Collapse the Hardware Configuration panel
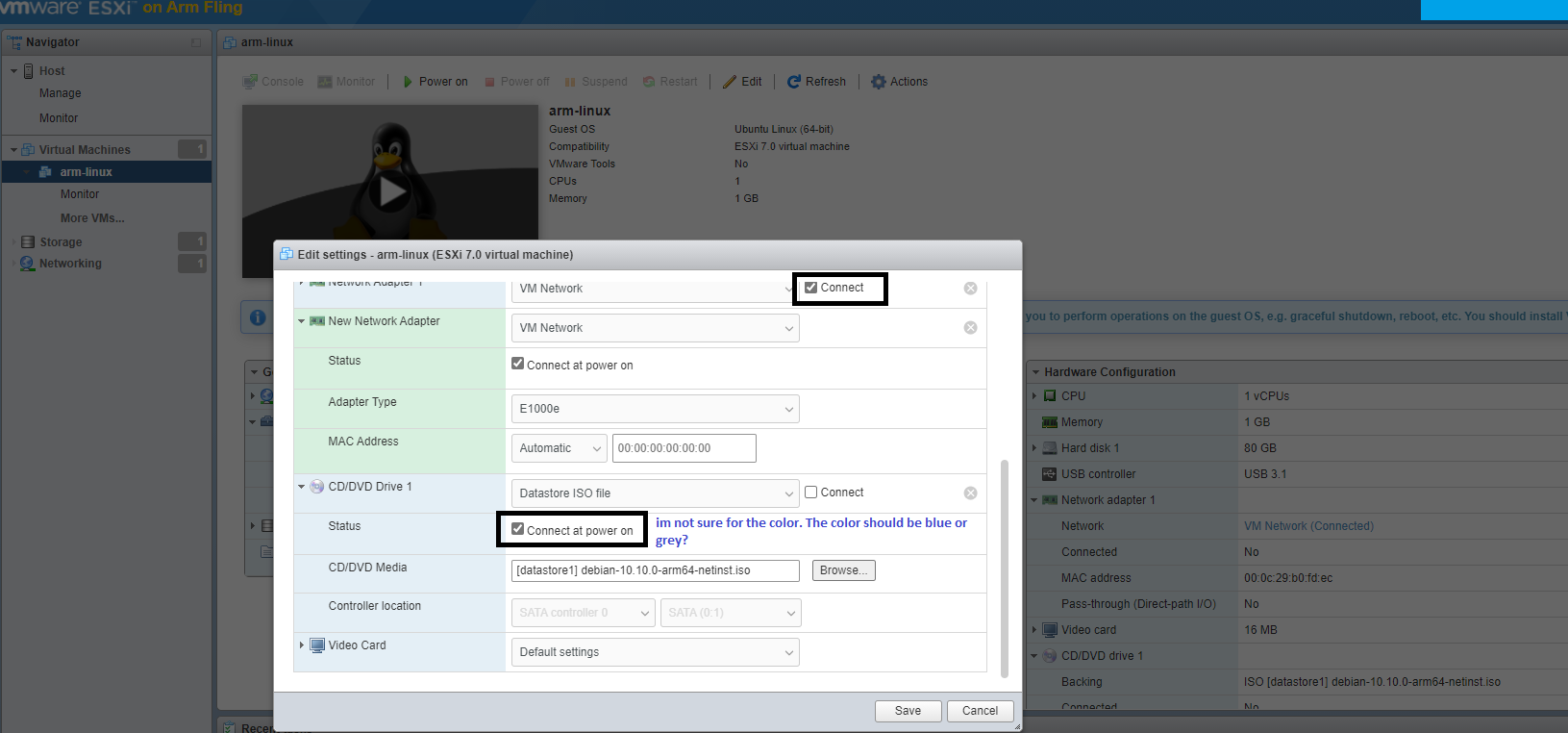This screenshot has width=1568, height=733. [x=1035, y=372]
